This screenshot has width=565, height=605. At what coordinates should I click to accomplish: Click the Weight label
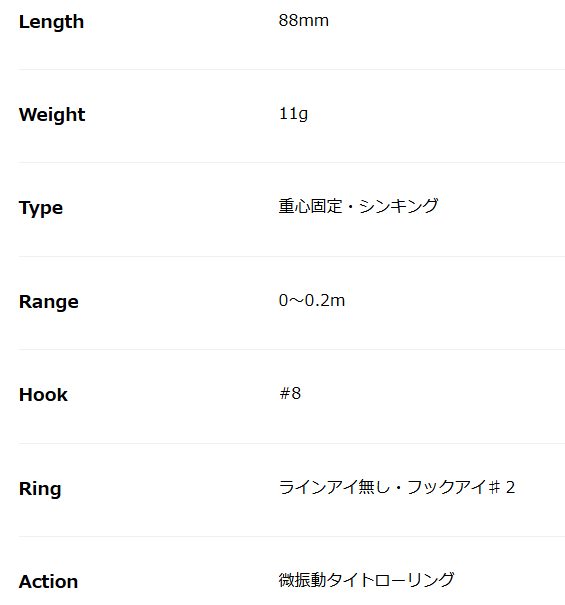(52, 115)
